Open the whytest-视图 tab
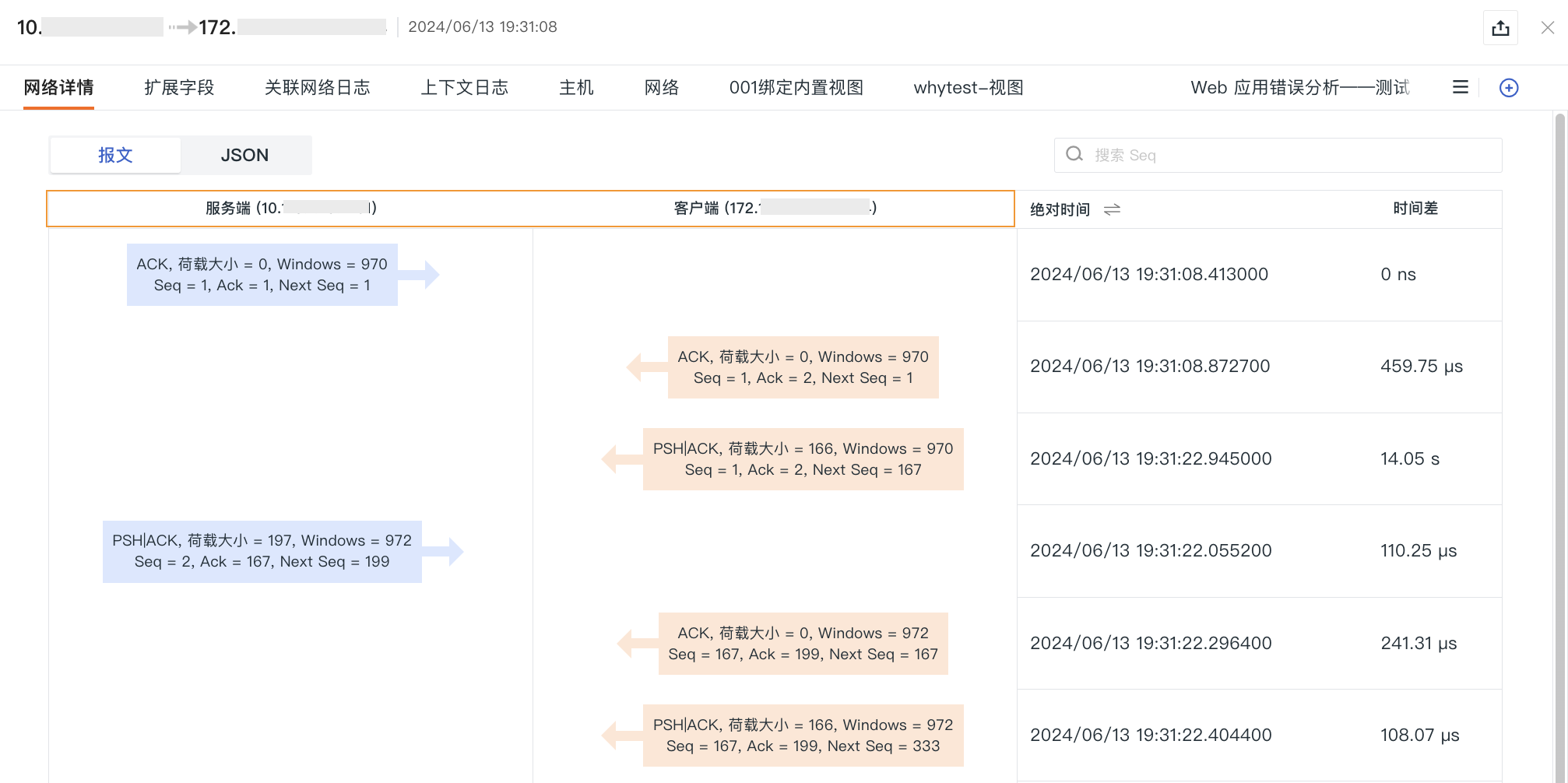The height and width of the screenshot is (783, 1568). 968,87
